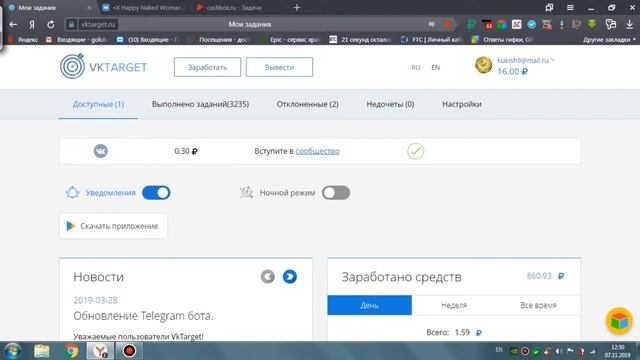Click the red record app in taskbar
640x360 pixels.
pos(129,351)
